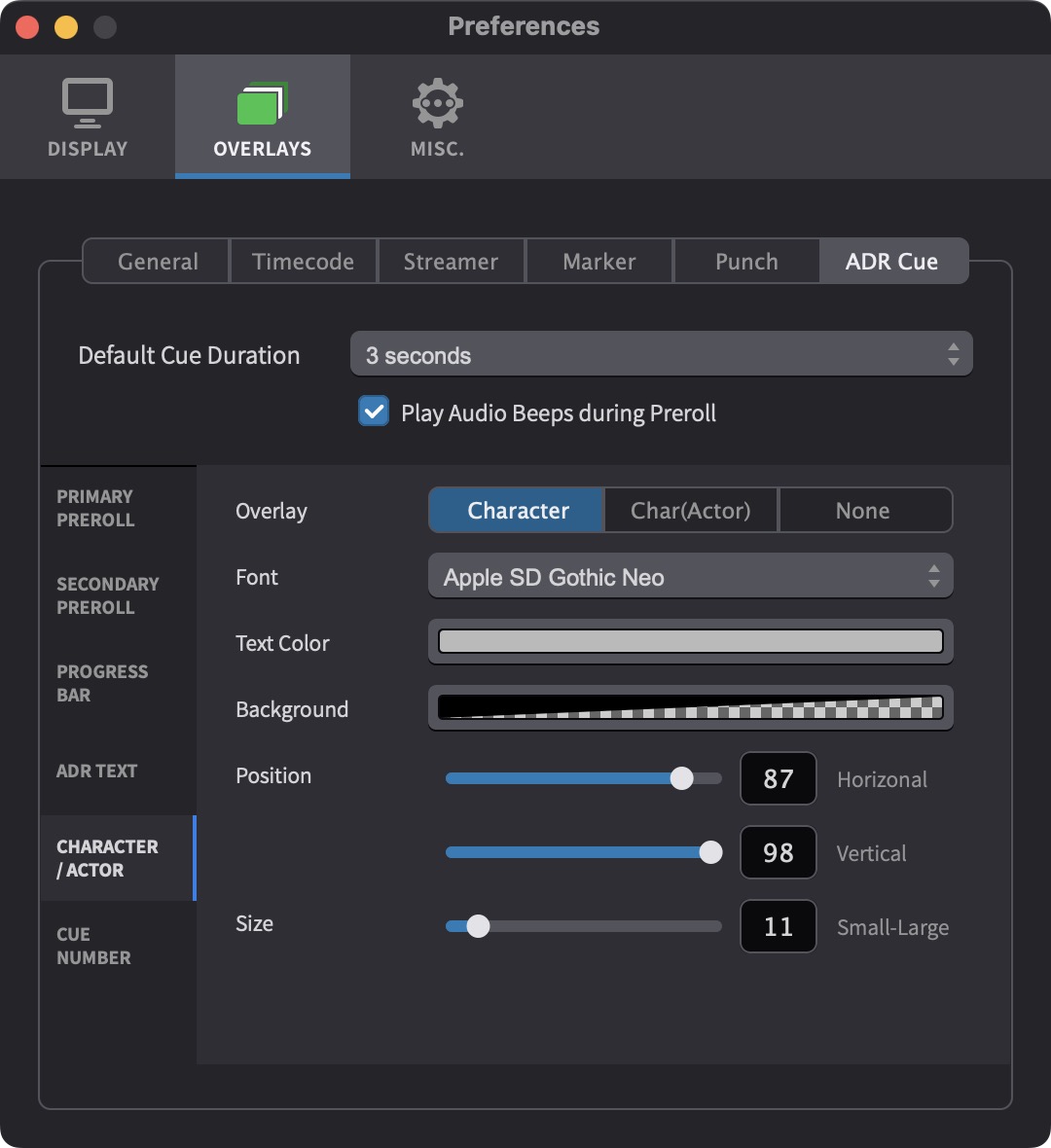Select Character / Actor in sidebar
This screenshot has height=1148, width=1051.
point(118,858)
